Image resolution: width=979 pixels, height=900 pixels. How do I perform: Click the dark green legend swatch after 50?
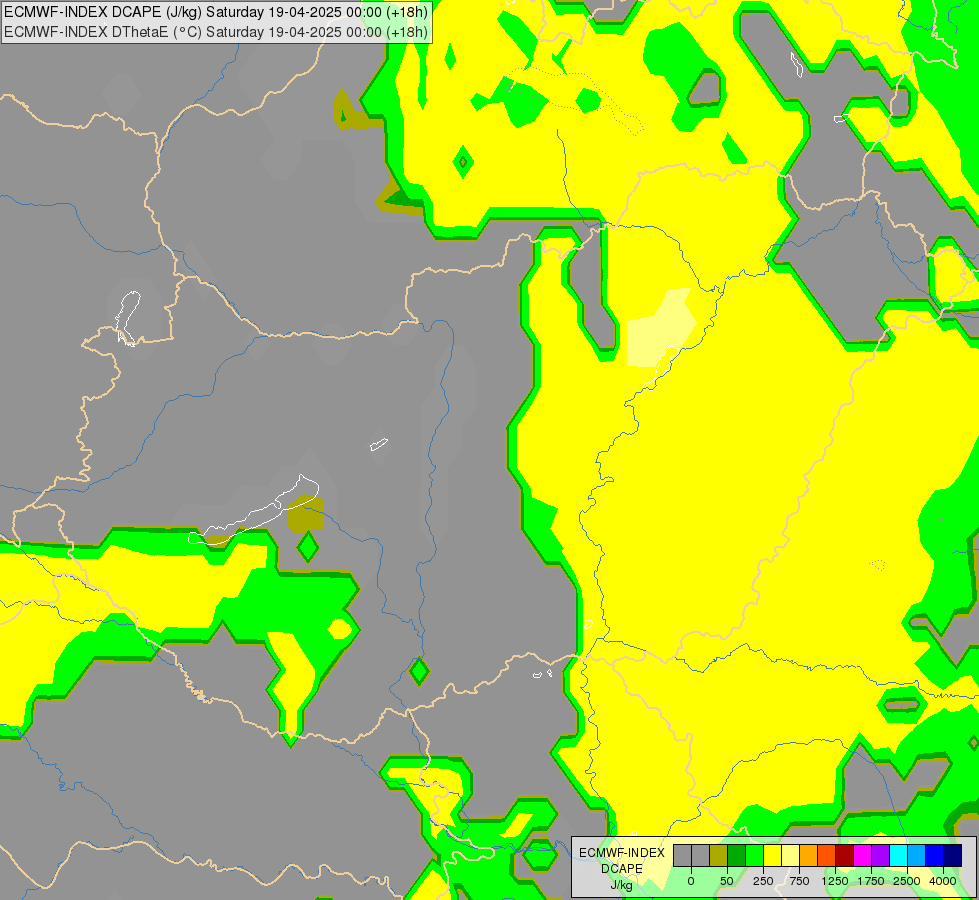point(736,855)
